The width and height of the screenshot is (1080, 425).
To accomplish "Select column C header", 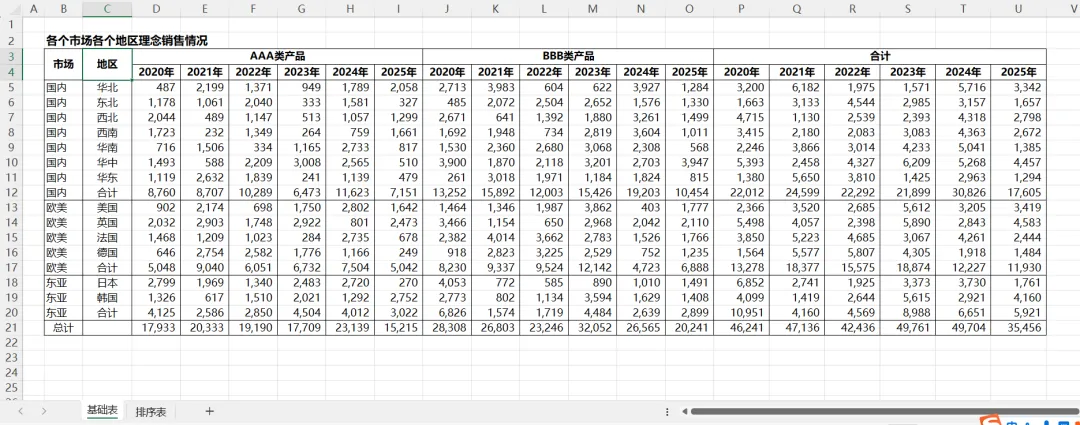I will click(107, 9).
